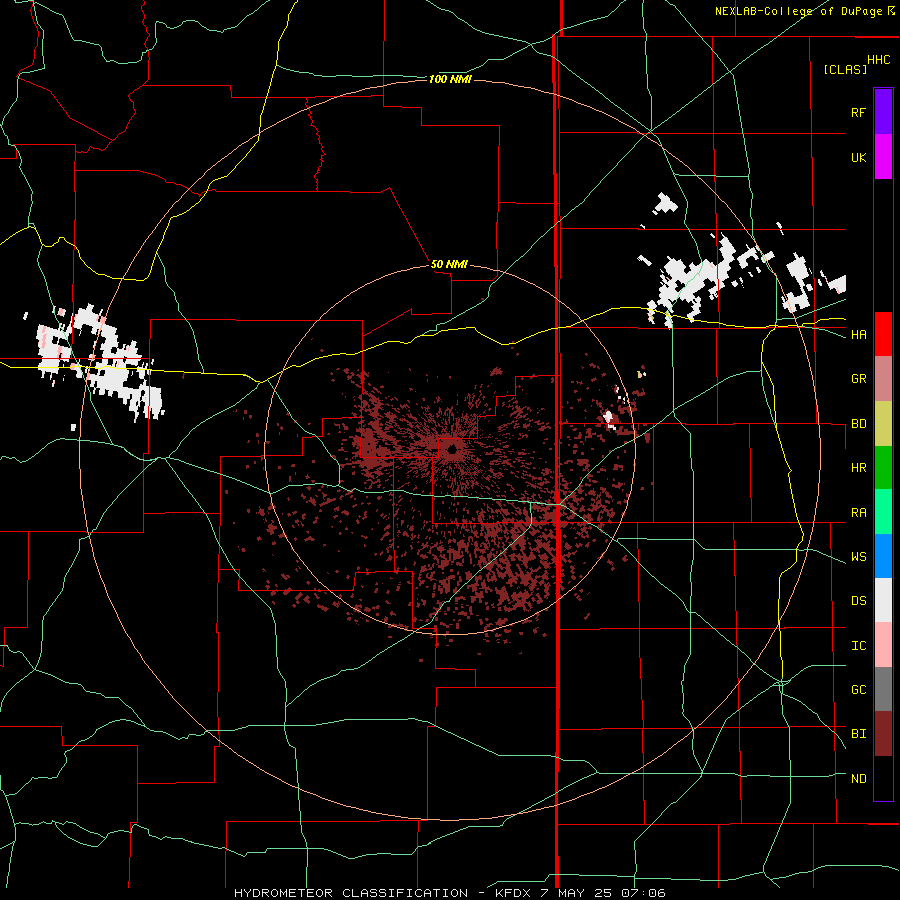Click the 100 NMI range ring label
The width and height of the screenshot is (900, 900).
pyautogui.click(x=450, y=79)
